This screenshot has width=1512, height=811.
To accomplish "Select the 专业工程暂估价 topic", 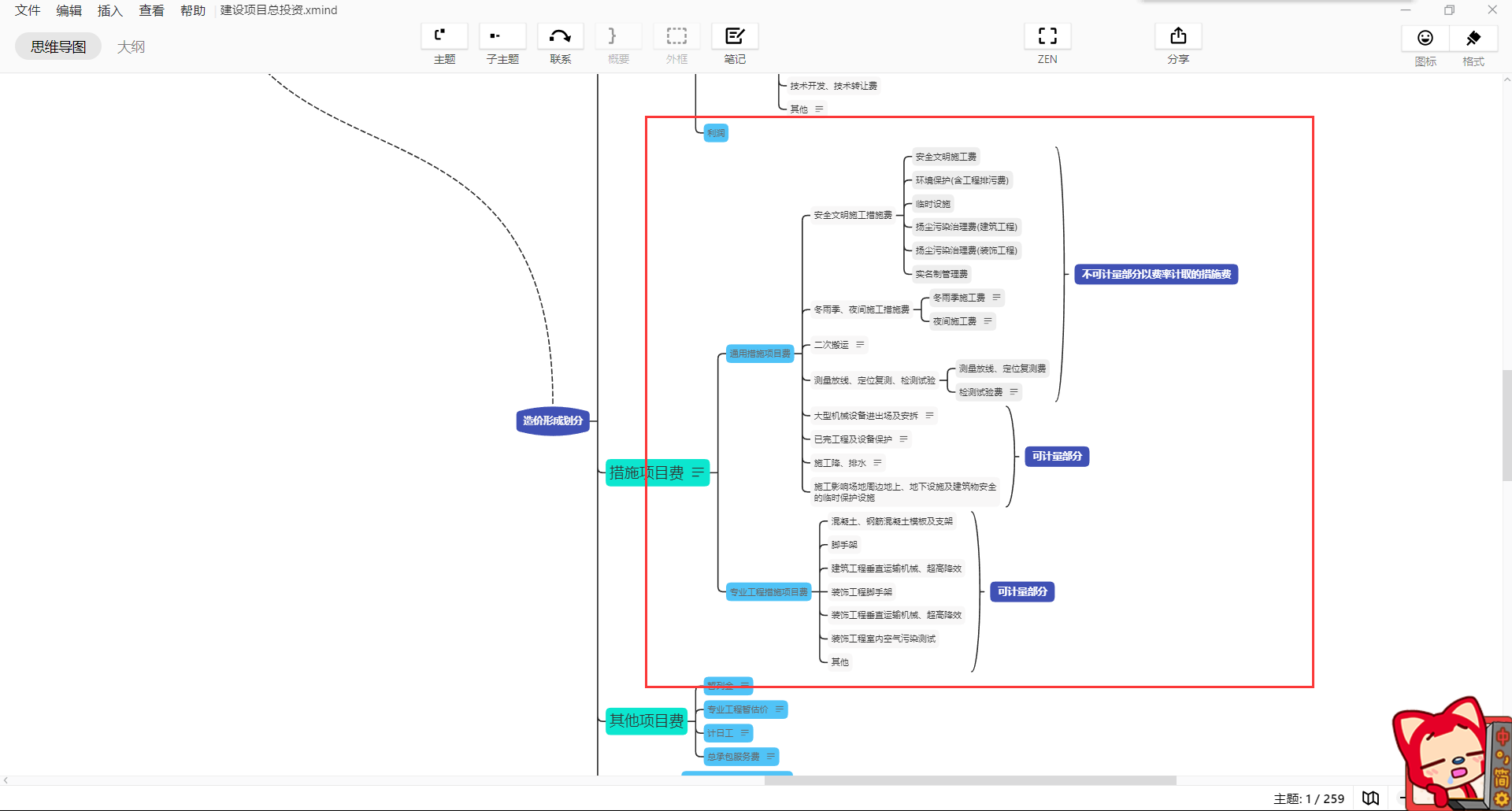I will (x=746, y=709).
